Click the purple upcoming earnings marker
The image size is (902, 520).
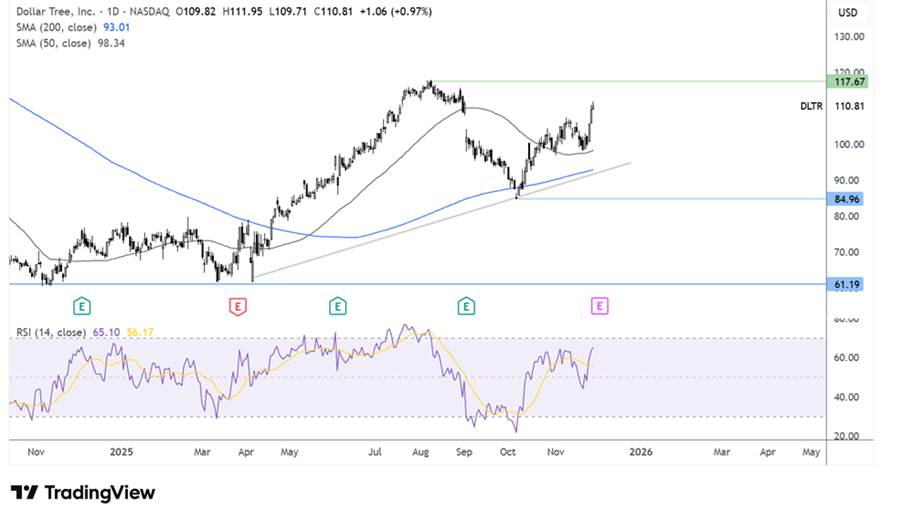click(x=599, y=306)
